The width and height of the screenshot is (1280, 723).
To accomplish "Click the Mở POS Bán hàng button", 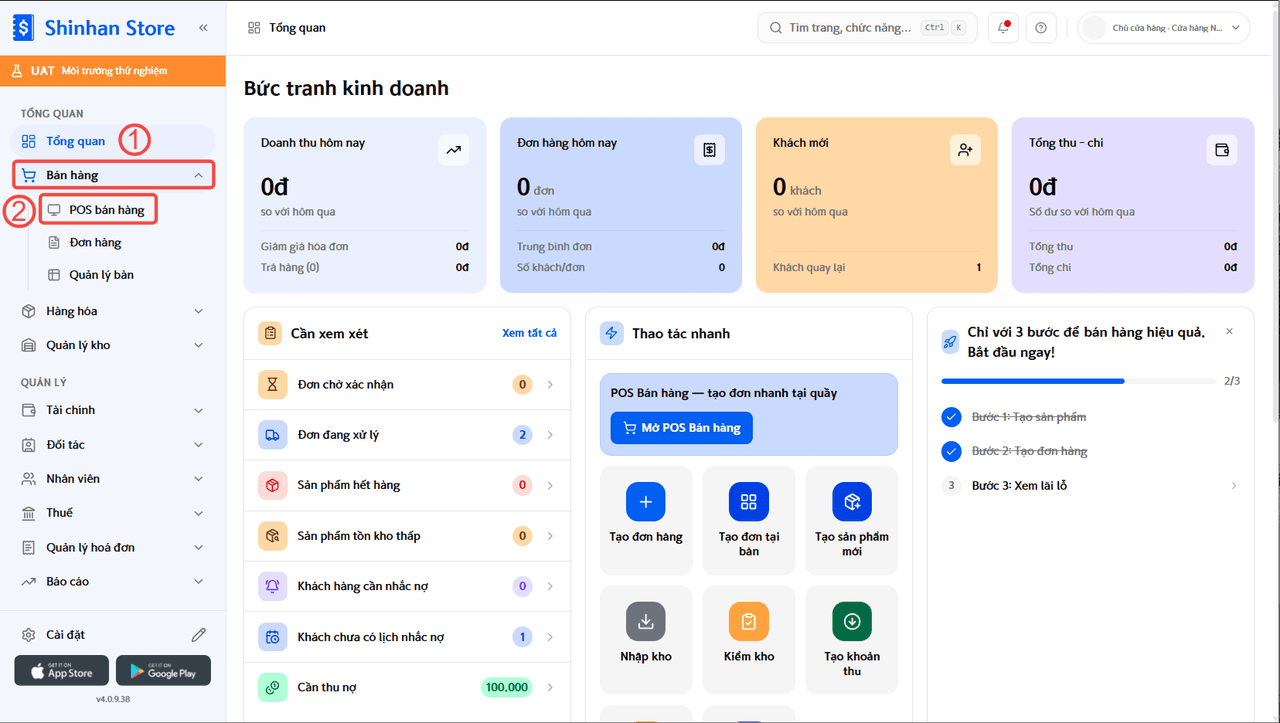I will 682,428.
